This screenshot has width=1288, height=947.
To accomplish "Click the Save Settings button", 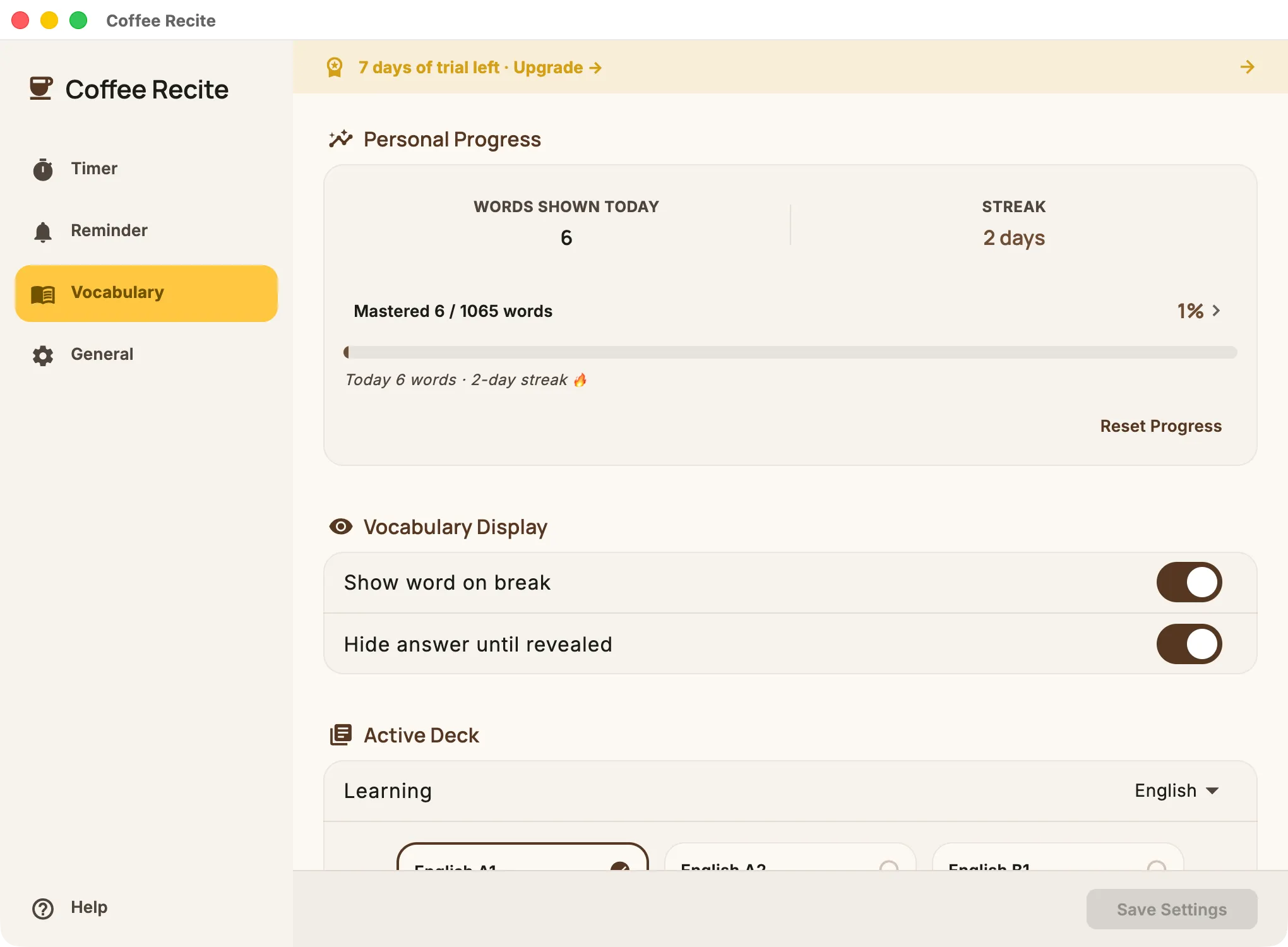I will [1172, 909].
